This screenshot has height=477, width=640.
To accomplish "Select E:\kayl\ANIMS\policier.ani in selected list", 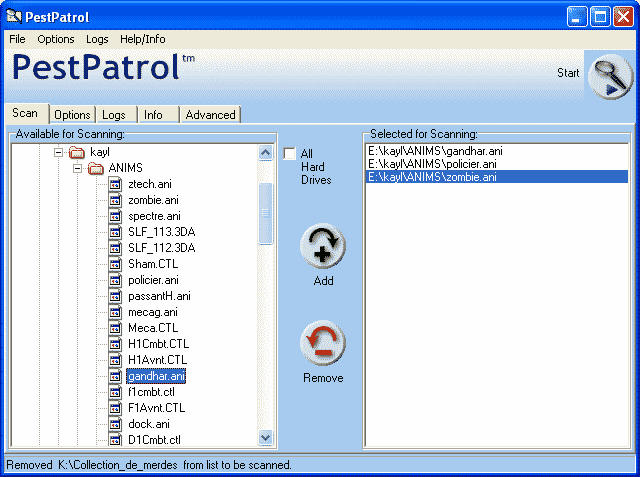I will 497,164.
